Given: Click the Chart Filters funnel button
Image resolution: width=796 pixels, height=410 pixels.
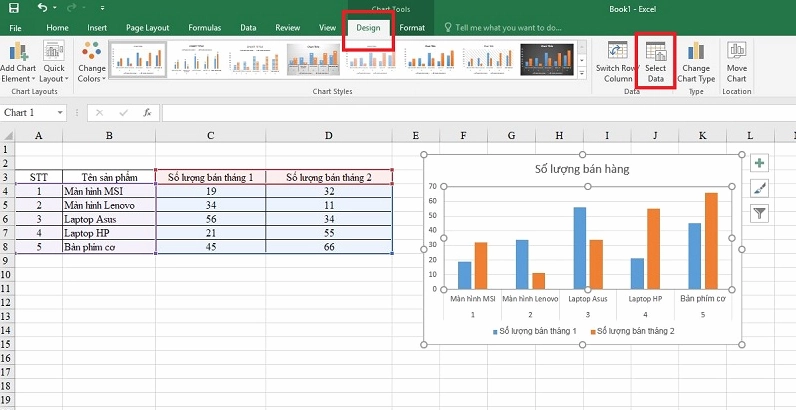Looking at the screenshot, I should (759, 214).
